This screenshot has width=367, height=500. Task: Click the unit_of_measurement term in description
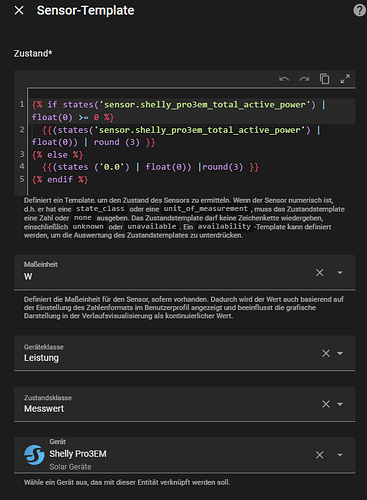pos(206,209)
